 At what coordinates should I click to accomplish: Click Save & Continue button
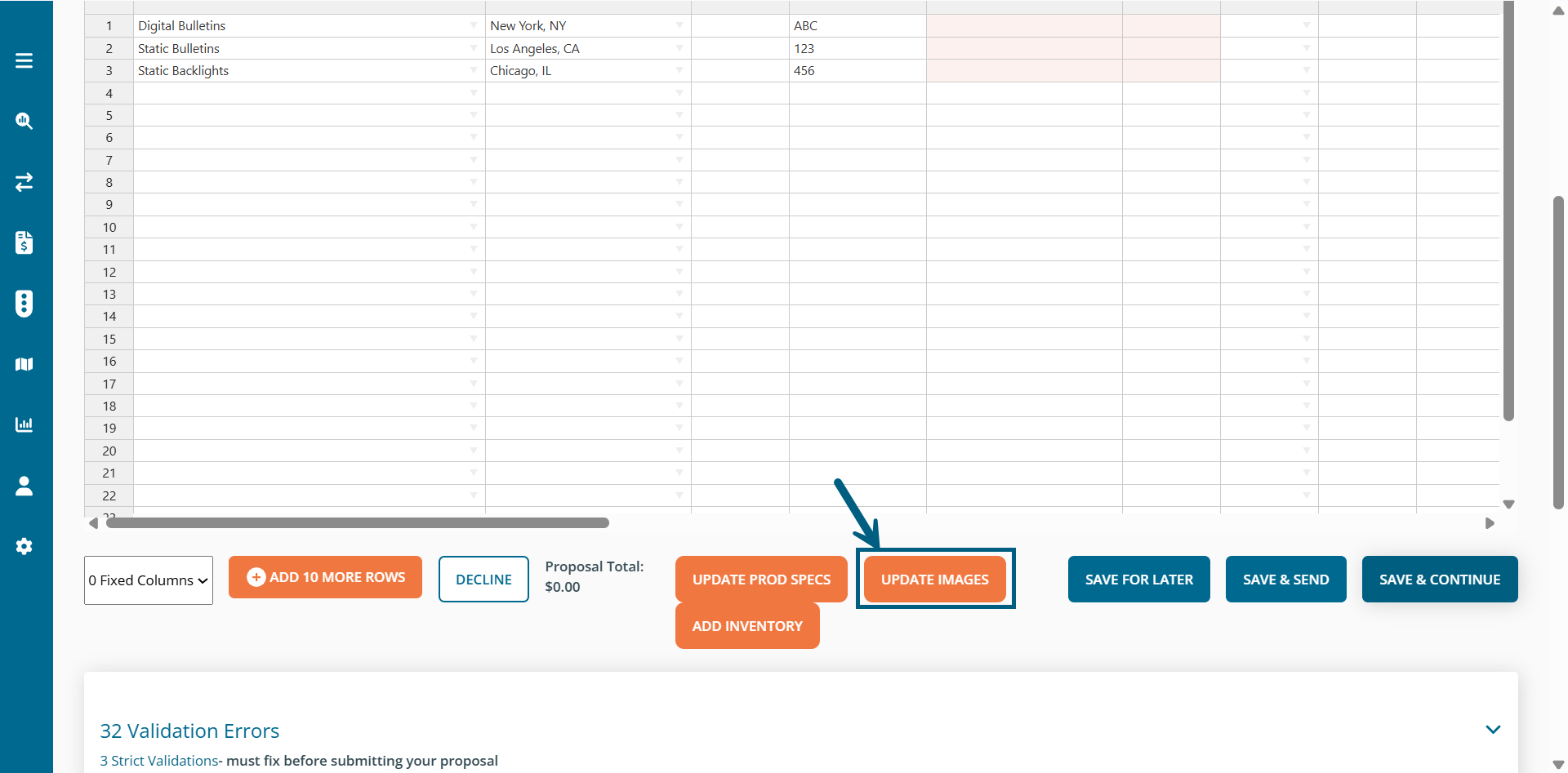(1439, 580)
